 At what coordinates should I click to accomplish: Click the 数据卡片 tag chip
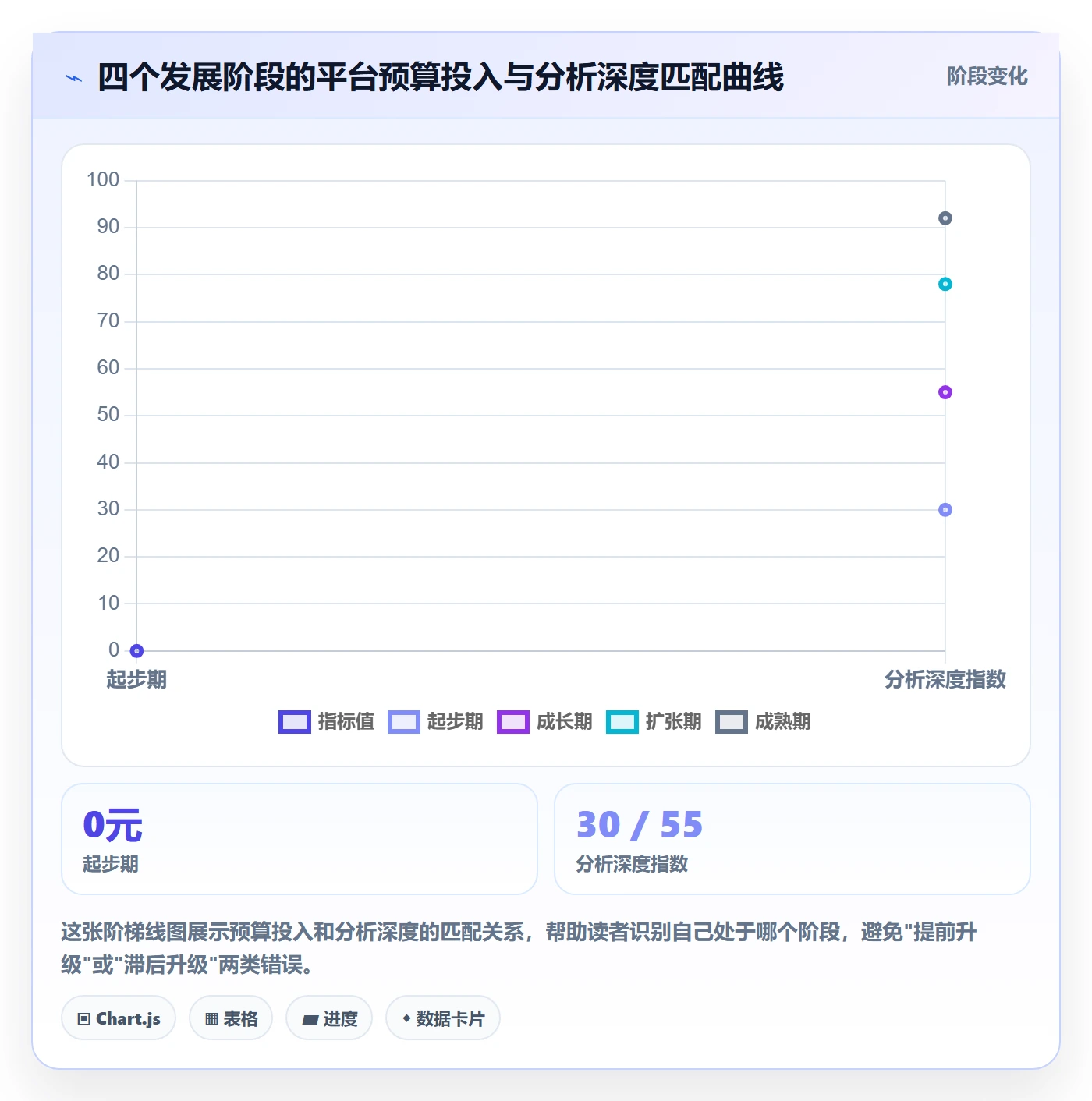(443, 1018)
